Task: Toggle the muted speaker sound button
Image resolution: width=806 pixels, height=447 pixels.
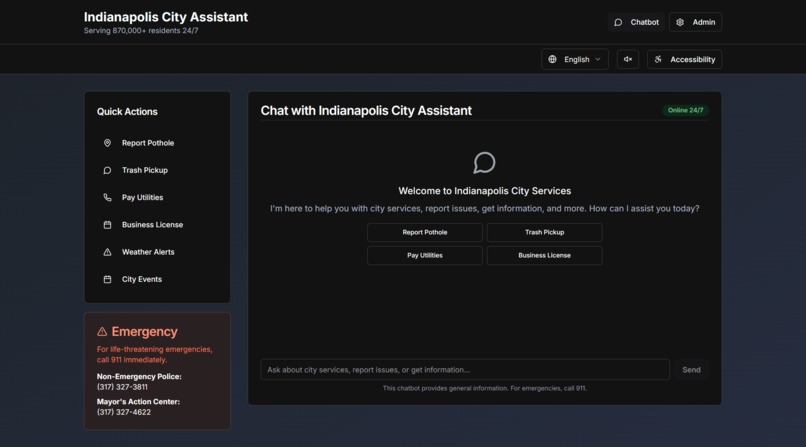Action: [628, 59]
